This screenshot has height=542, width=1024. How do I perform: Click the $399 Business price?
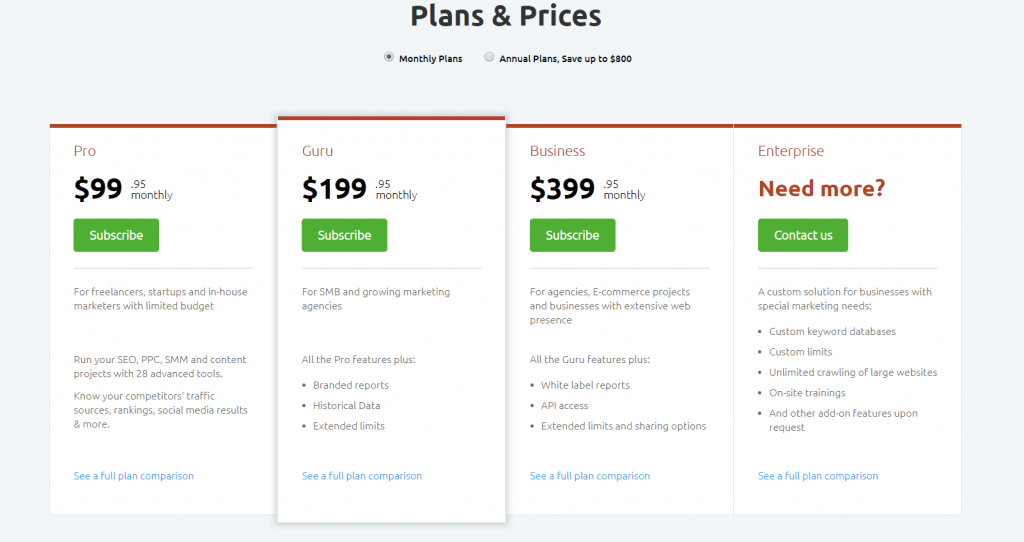[x=562, y=189]
